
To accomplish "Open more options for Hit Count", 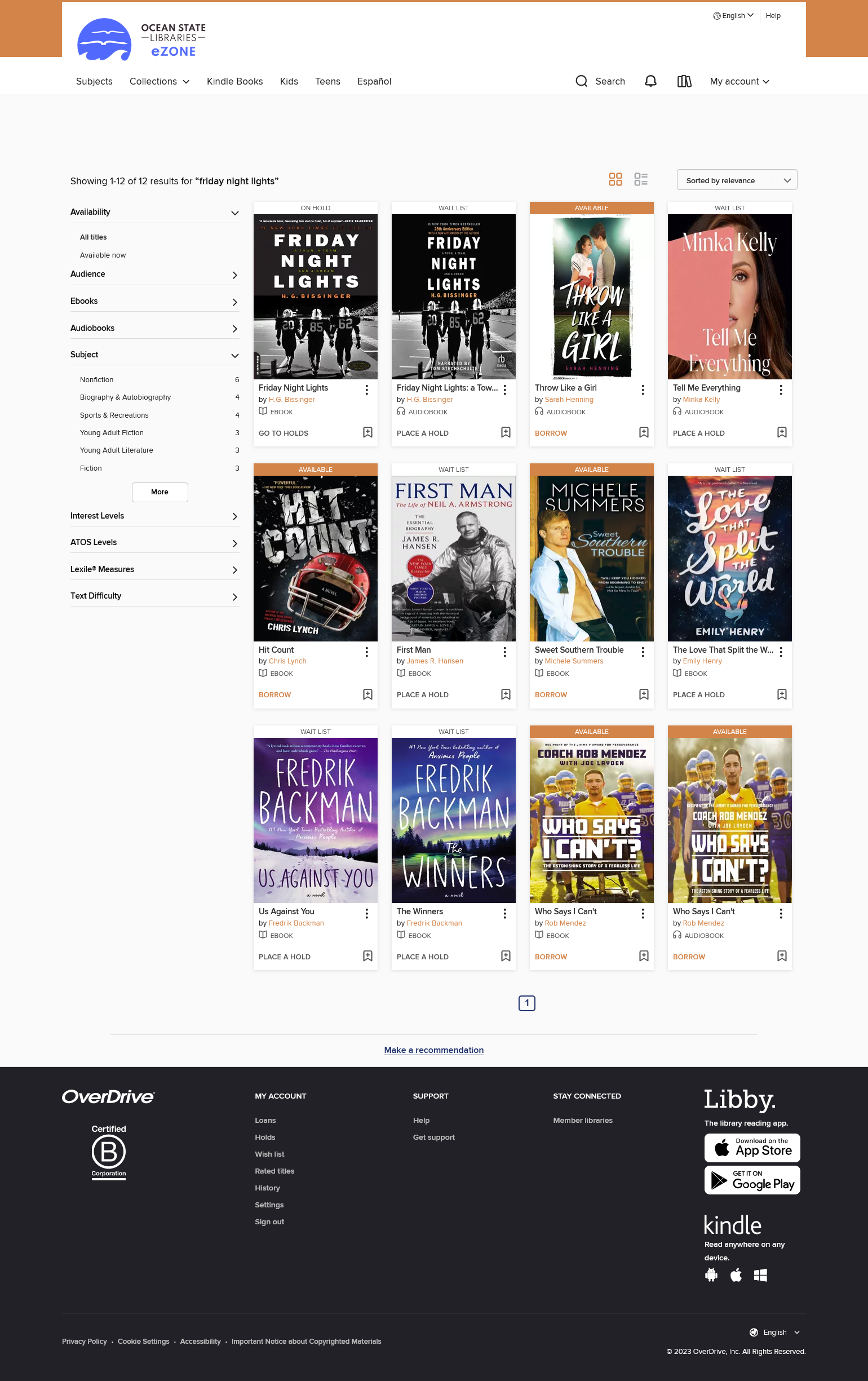I will tap(367, 652).
